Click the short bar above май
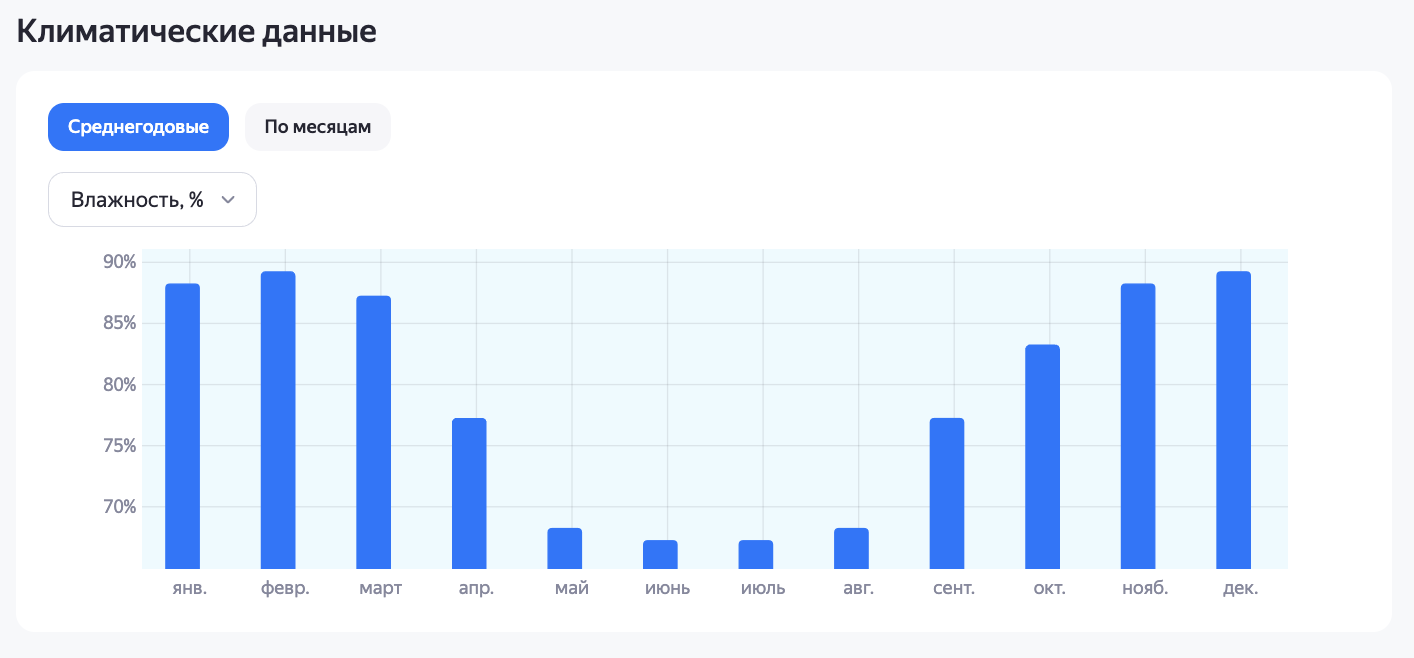 [564, 548]
